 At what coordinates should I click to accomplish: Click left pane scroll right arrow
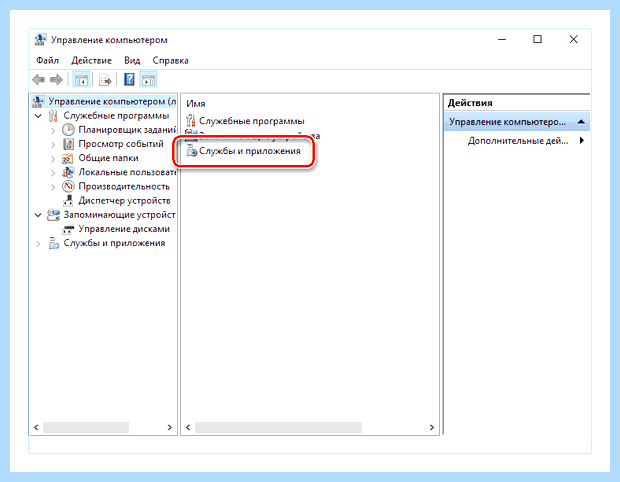coord(170,427)
